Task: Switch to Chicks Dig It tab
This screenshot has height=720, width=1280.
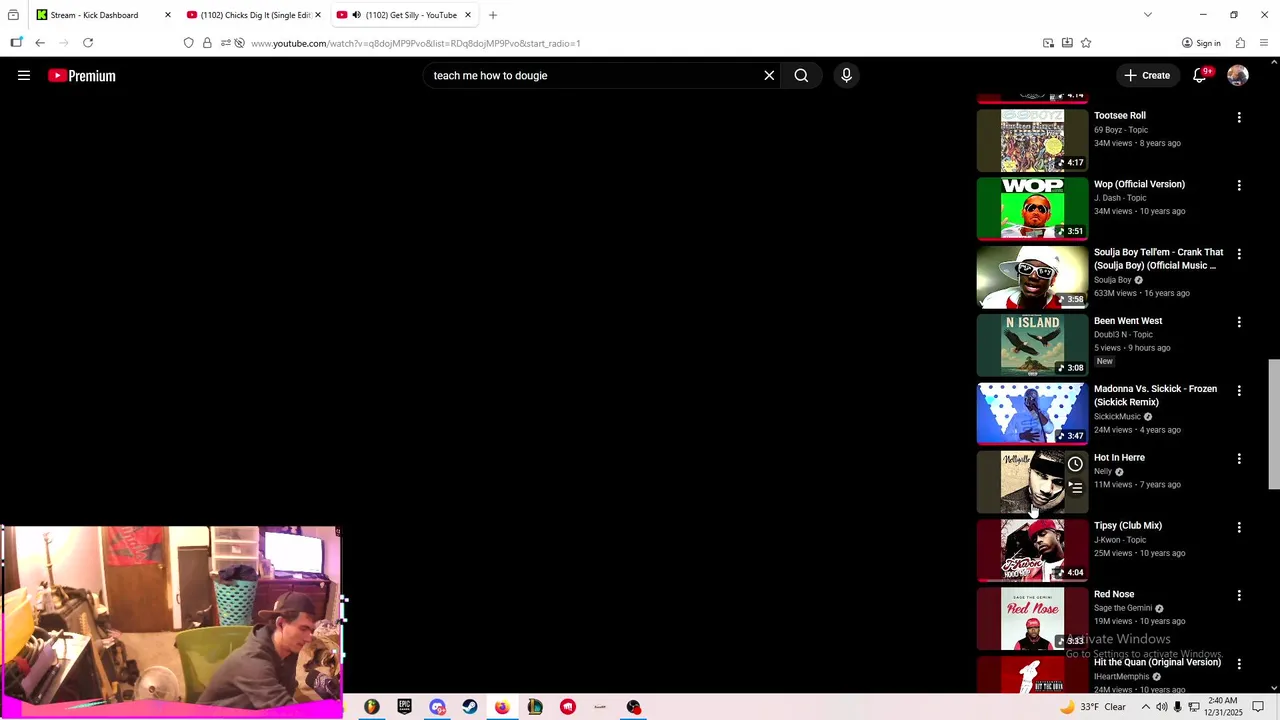Action: click(254, 15)
